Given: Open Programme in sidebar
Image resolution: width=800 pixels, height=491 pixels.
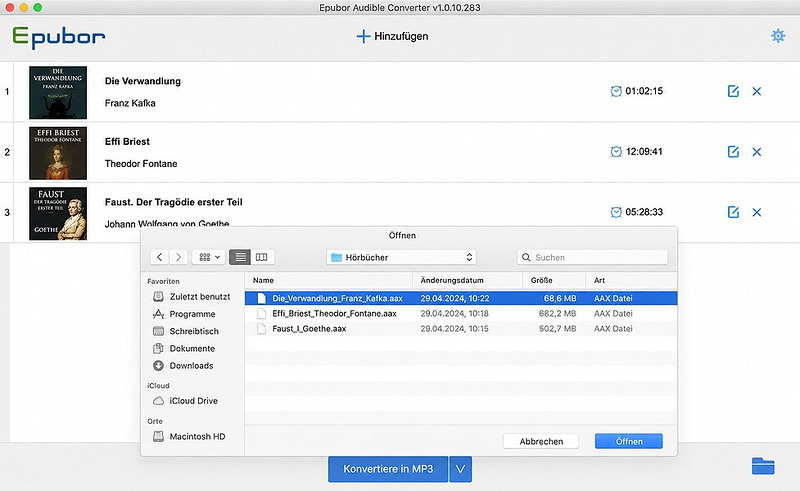Looking at the screenshot, I should [184, 314].
